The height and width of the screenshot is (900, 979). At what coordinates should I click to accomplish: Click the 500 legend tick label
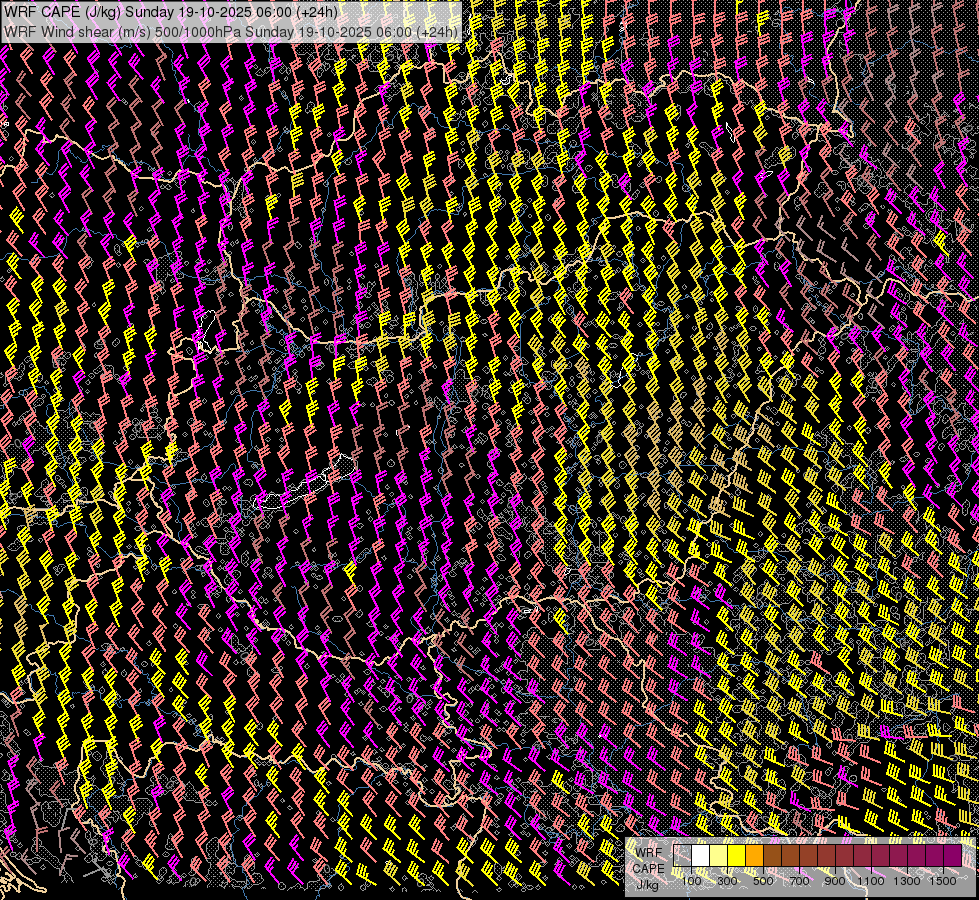[x=763, y=881]
